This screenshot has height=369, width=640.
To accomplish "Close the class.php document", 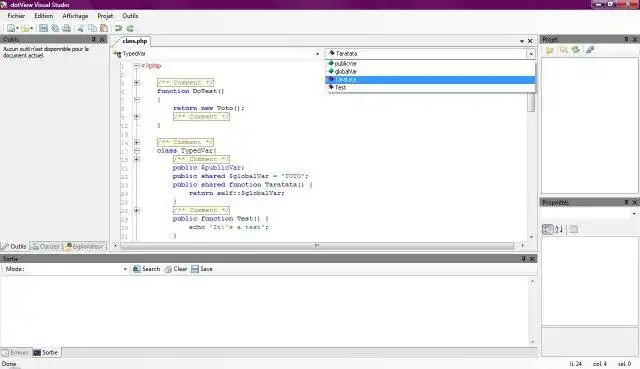I will point(530,41).
